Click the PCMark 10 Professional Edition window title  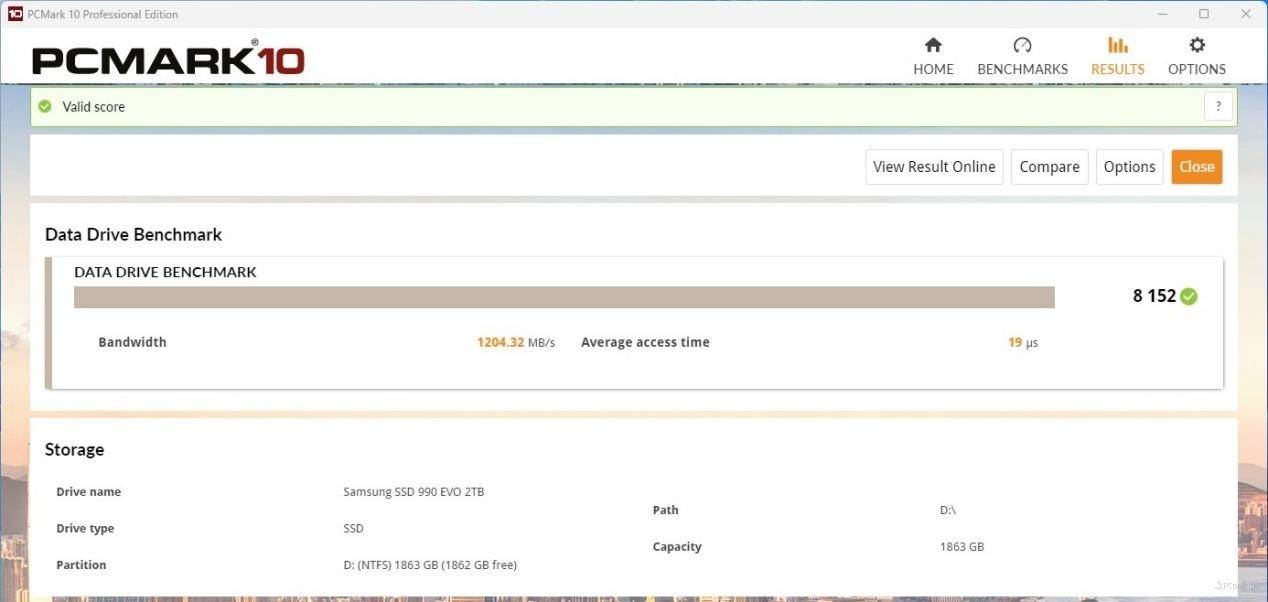pyautogui.click(x=103, y=14)
